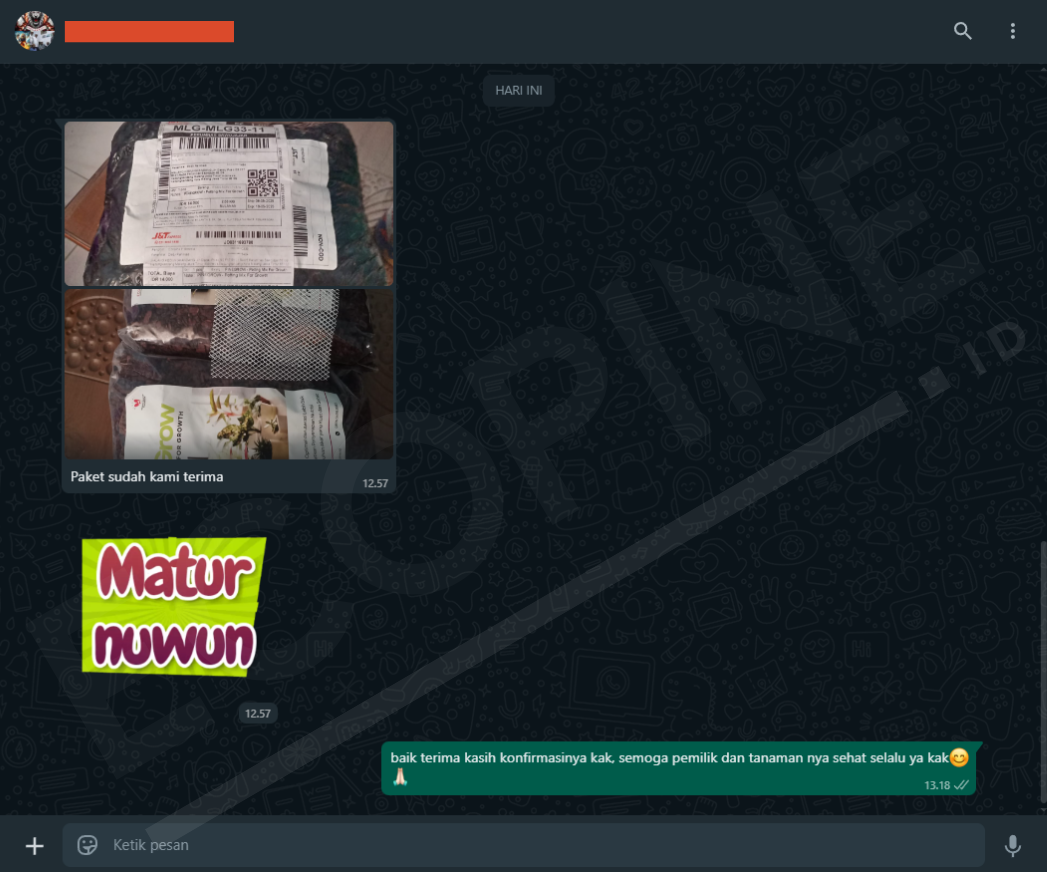Open contact info from the redacted name
The width and height of the screenshot is (1047, 872).
click(149, 32)
